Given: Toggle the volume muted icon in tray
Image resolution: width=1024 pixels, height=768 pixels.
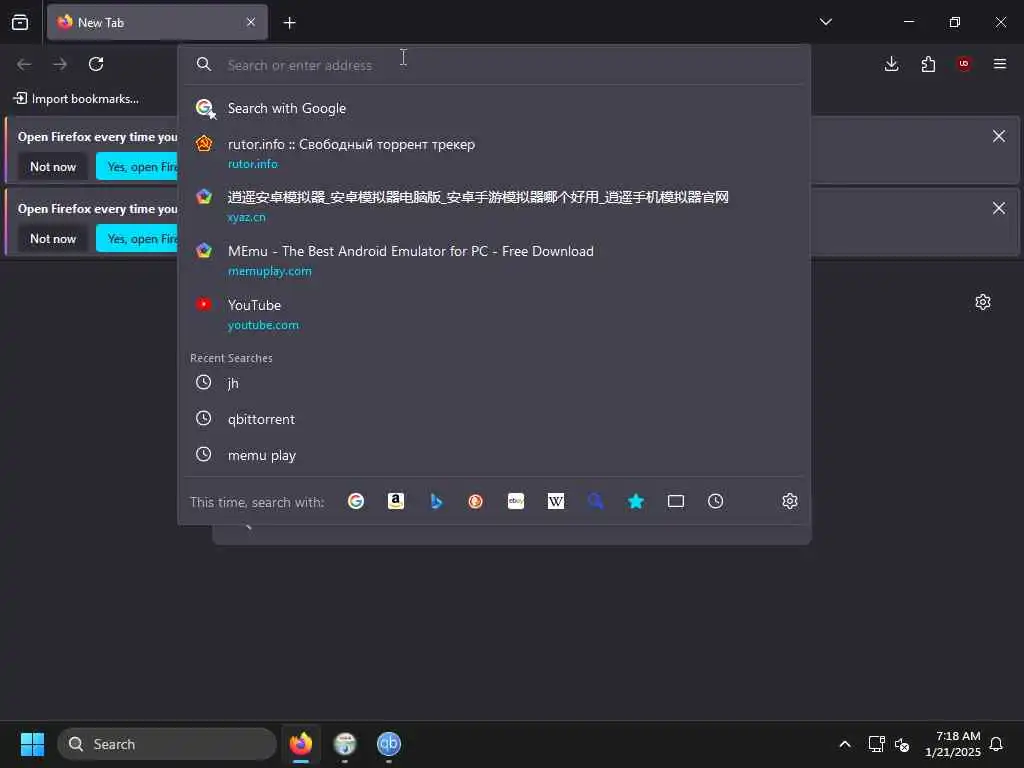Looking at the screenshot, I should point(903,744).
